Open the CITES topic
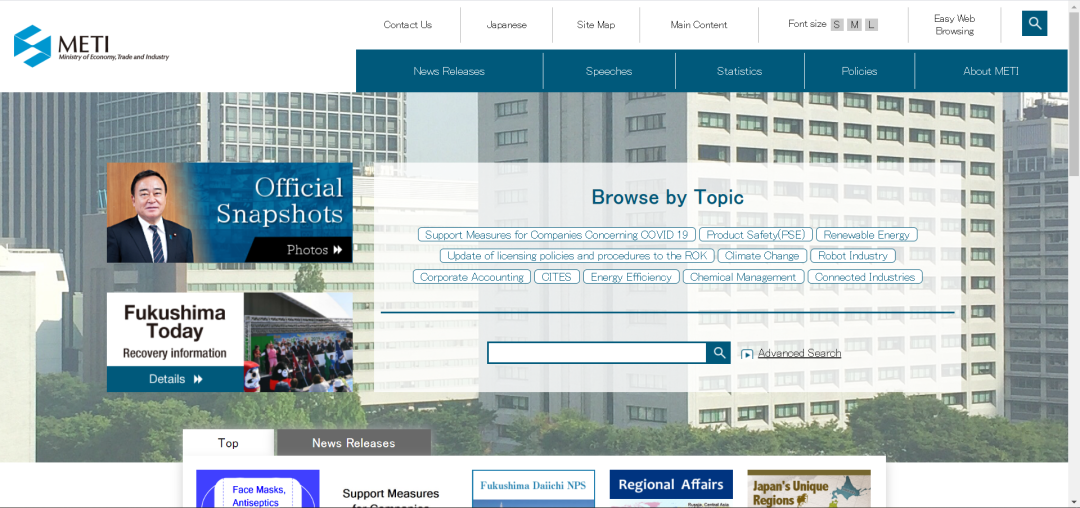1080x508 pixels. coord(557,277)
